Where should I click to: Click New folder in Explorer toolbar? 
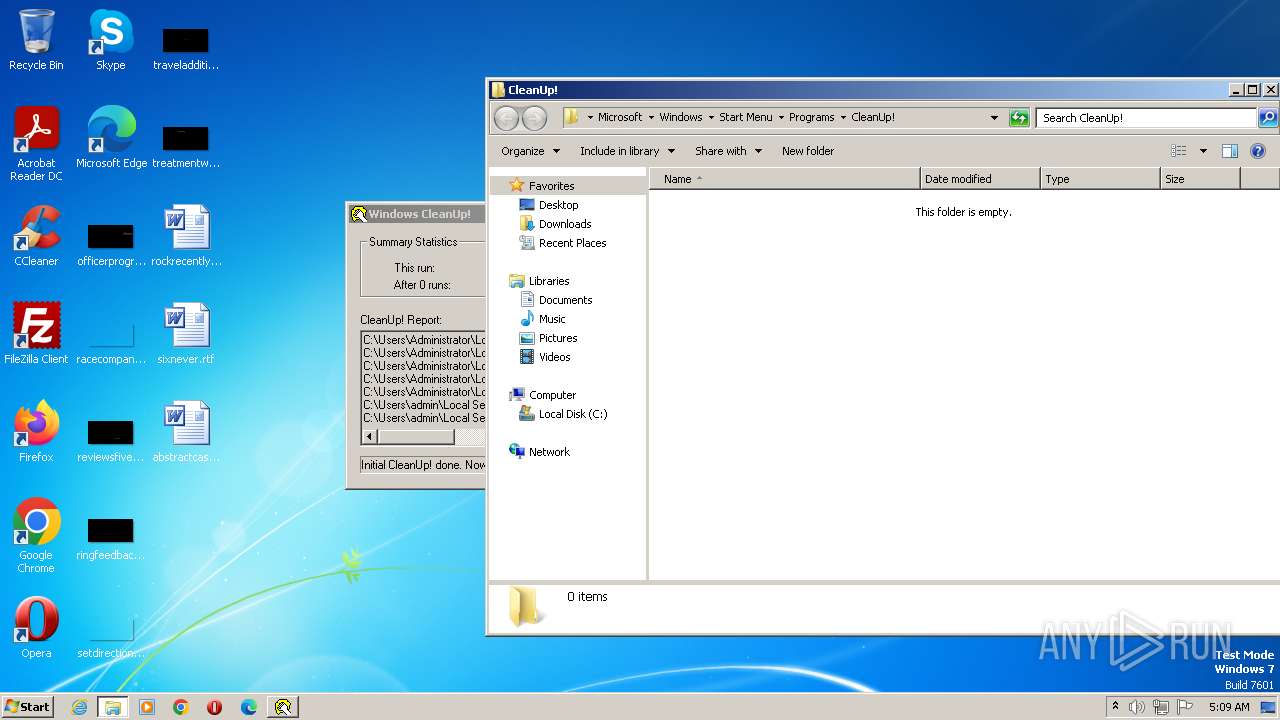pyautogui.click(x=808, y=151)
